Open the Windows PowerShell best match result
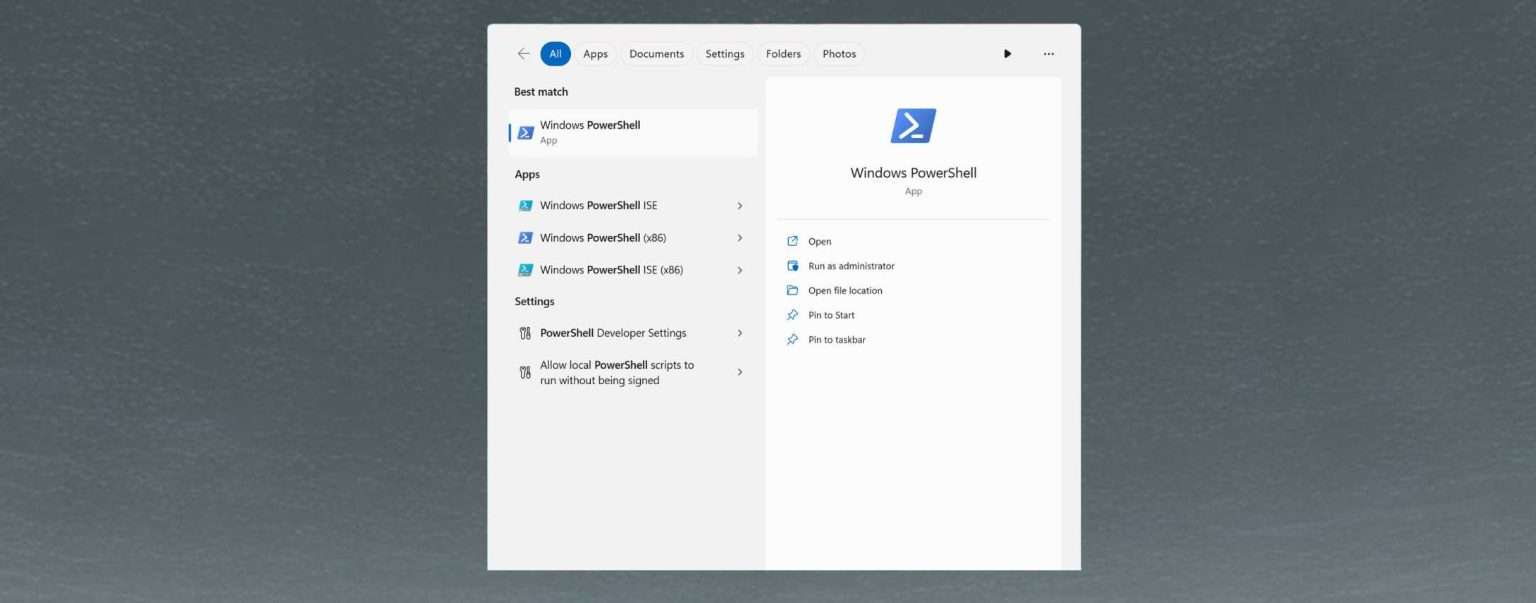1536x603 pixels. pyautogui.click(x=633, y=133)
